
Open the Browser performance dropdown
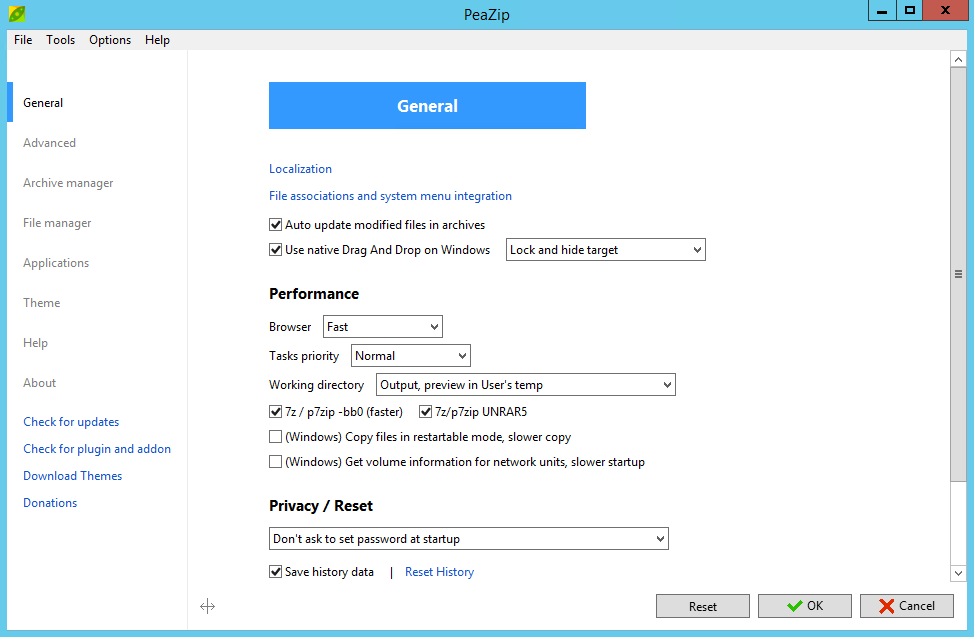383,327
